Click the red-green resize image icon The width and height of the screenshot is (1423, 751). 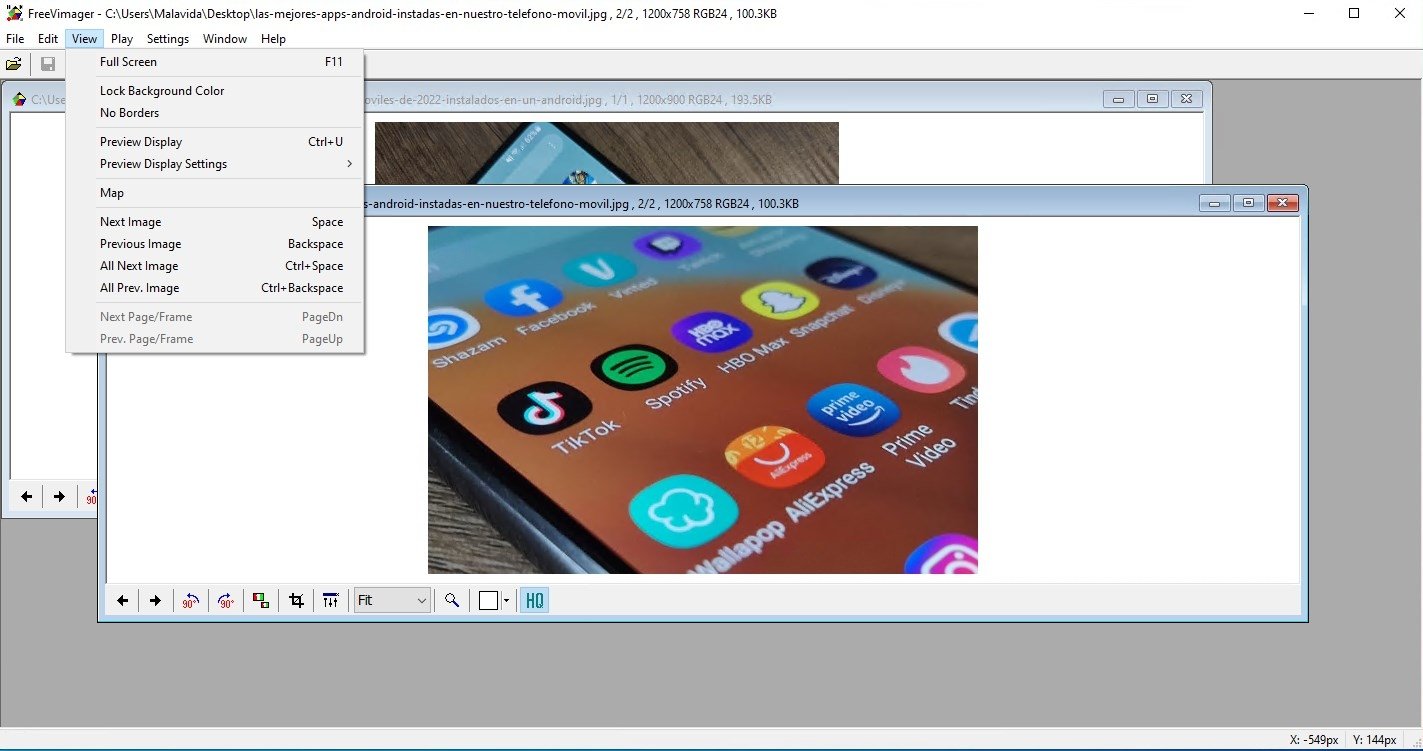(261, 600)
